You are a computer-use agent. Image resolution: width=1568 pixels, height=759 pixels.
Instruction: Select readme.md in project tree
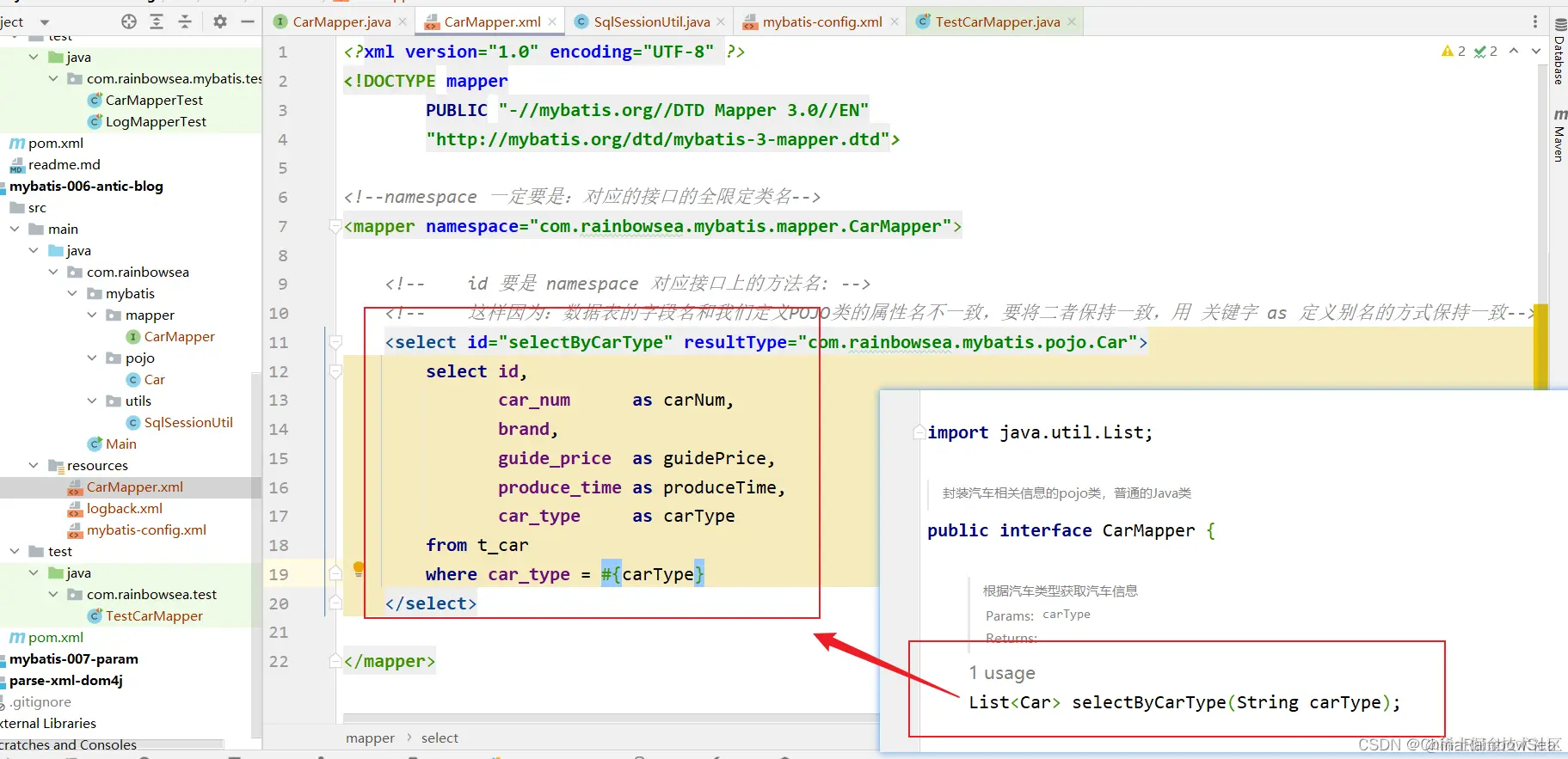click(64, 164)
